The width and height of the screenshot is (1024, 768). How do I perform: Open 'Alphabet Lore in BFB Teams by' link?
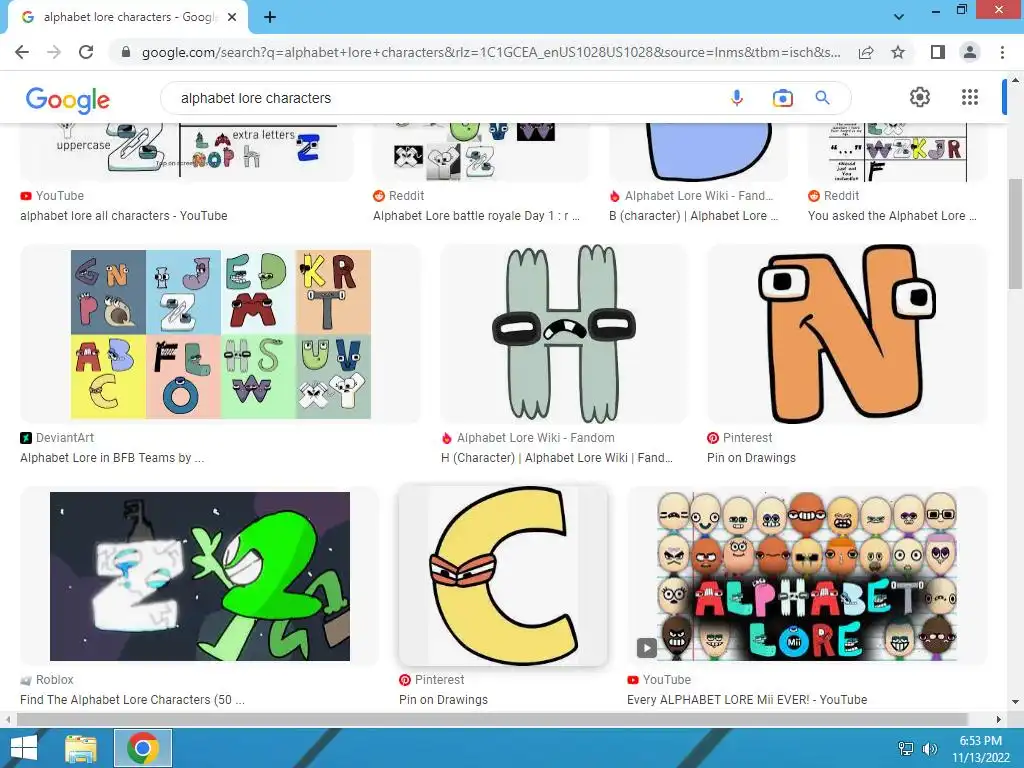[x=112, y=458]
